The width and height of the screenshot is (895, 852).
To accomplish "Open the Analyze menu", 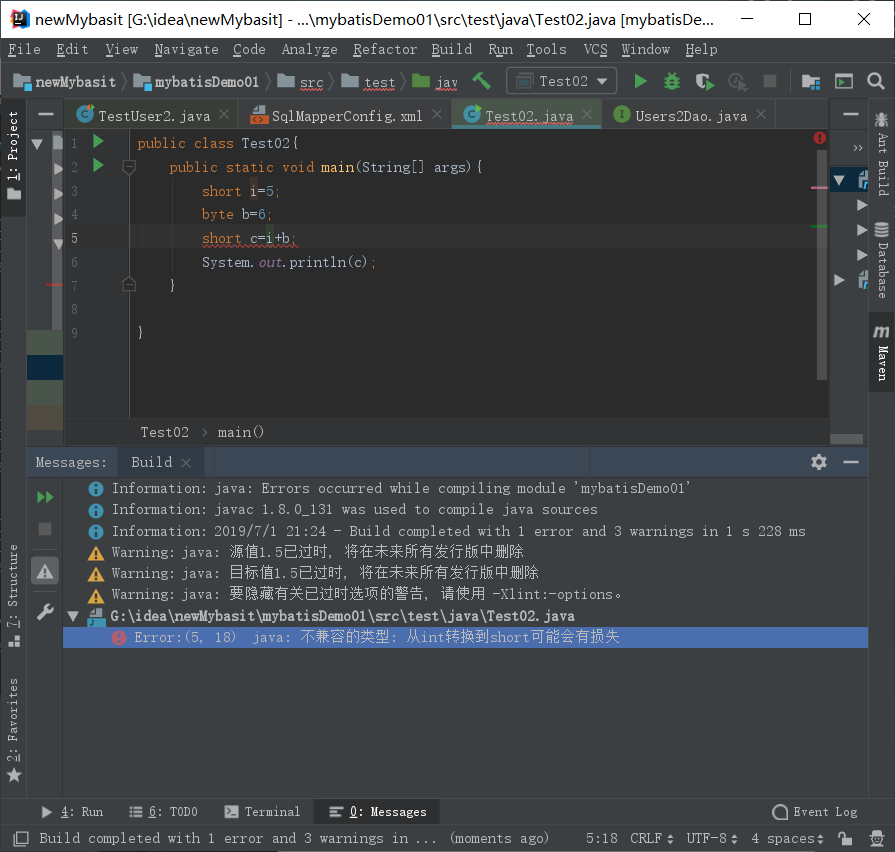I will (309, 50).
